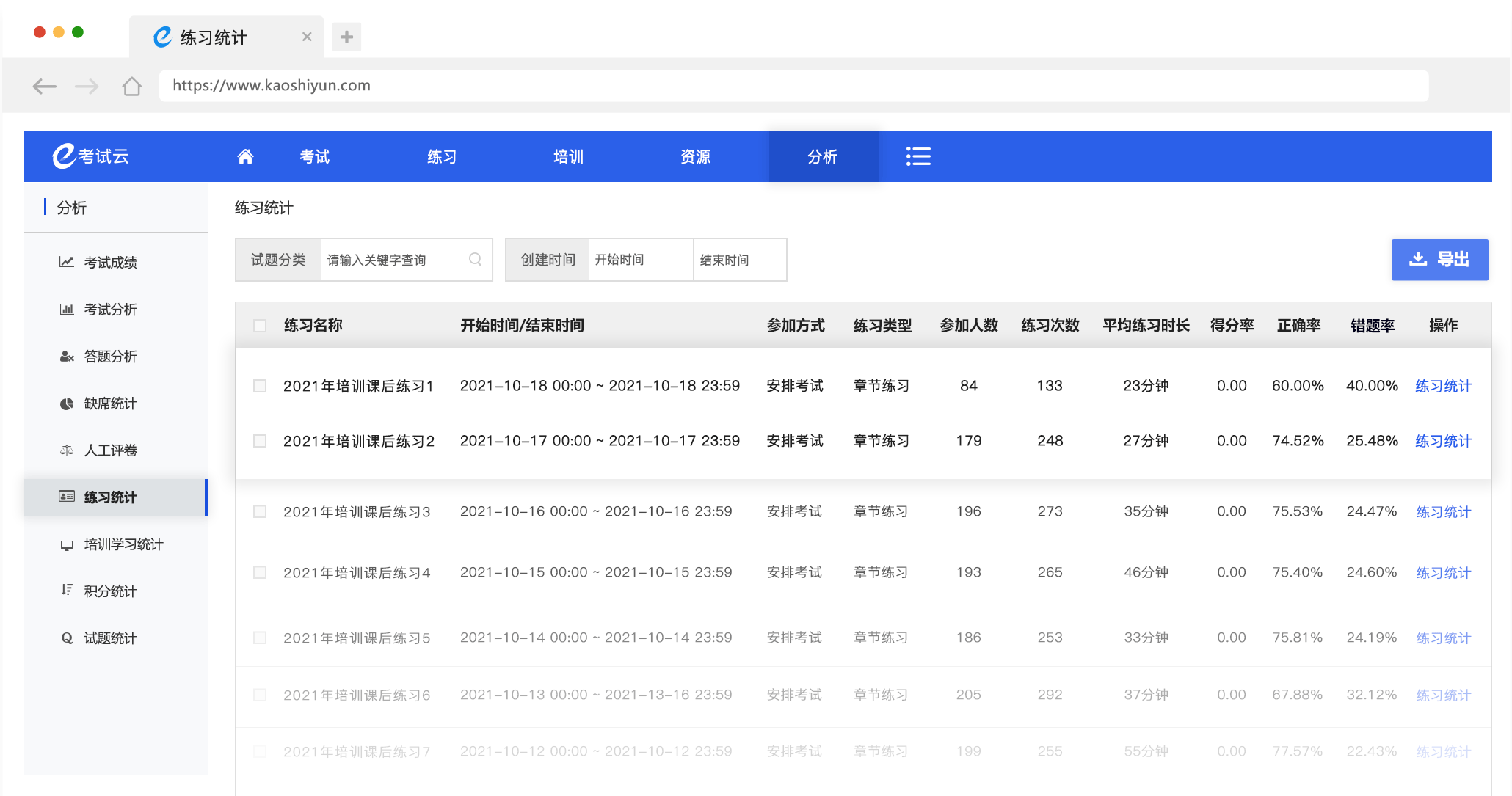This screenshot has height=796, width=1512.
Task: Click the 人工评卷 balance scale icon
Action: [66, 450]
